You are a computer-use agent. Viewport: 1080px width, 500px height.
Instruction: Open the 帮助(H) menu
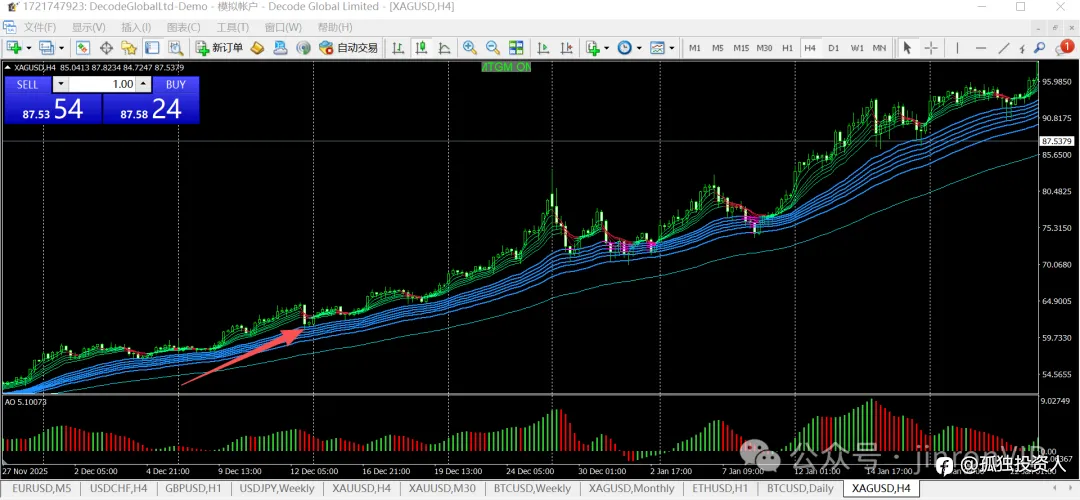[x=335, y=28]
